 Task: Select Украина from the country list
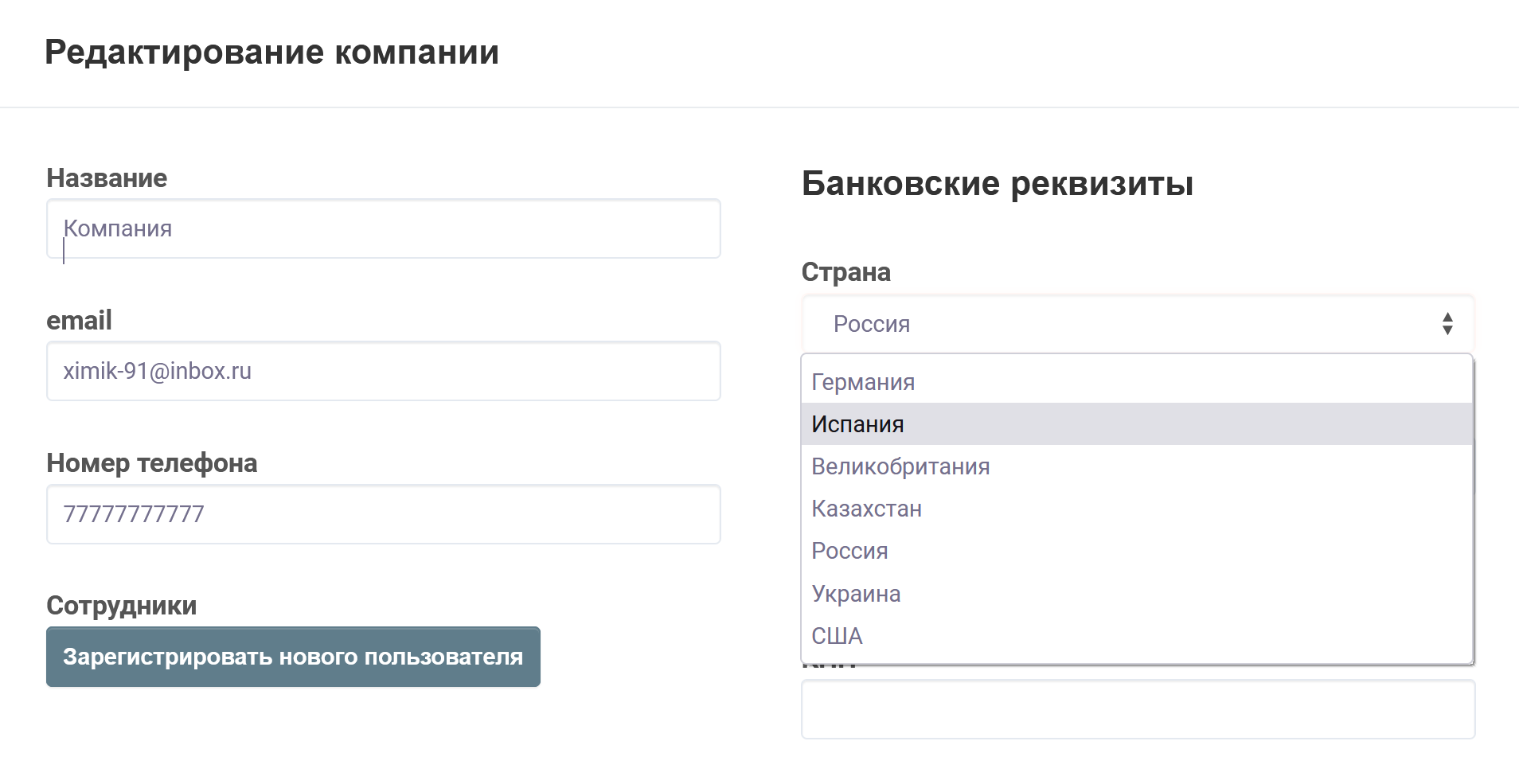click(x=856, y=594)
